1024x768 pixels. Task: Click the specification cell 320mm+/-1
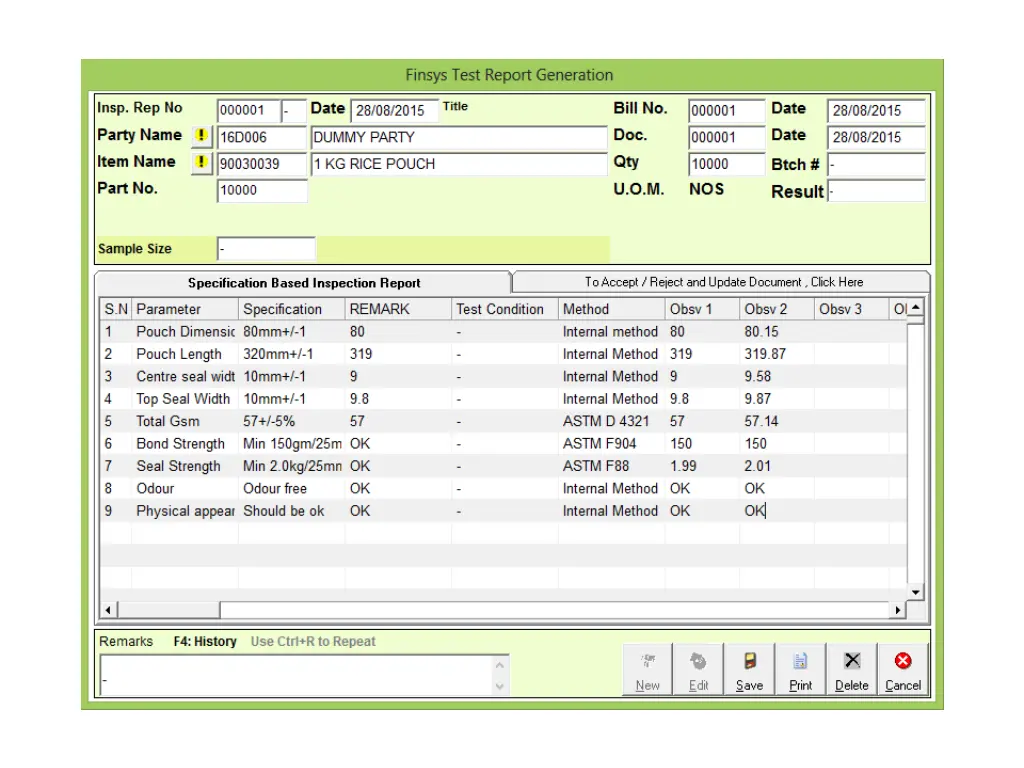291,354
